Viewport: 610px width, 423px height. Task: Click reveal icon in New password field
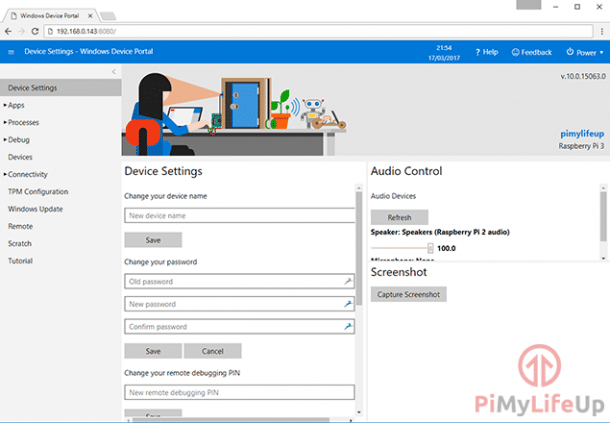click(x=348, y=304)
